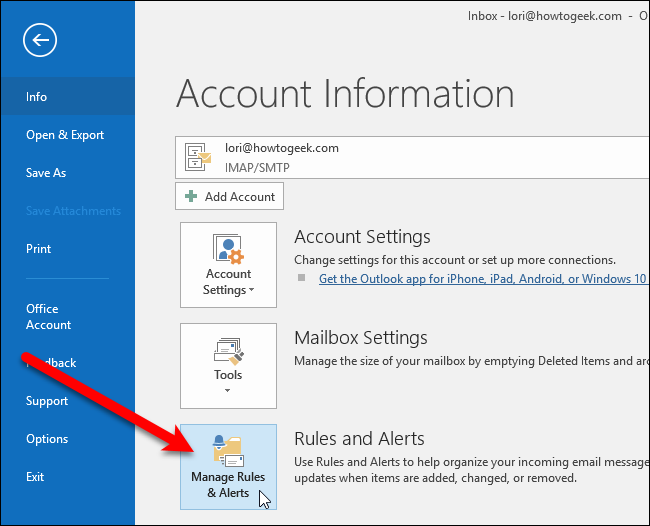Open Outlook Options
Viewport: 650px width, 526px height.
click(47, 439)
